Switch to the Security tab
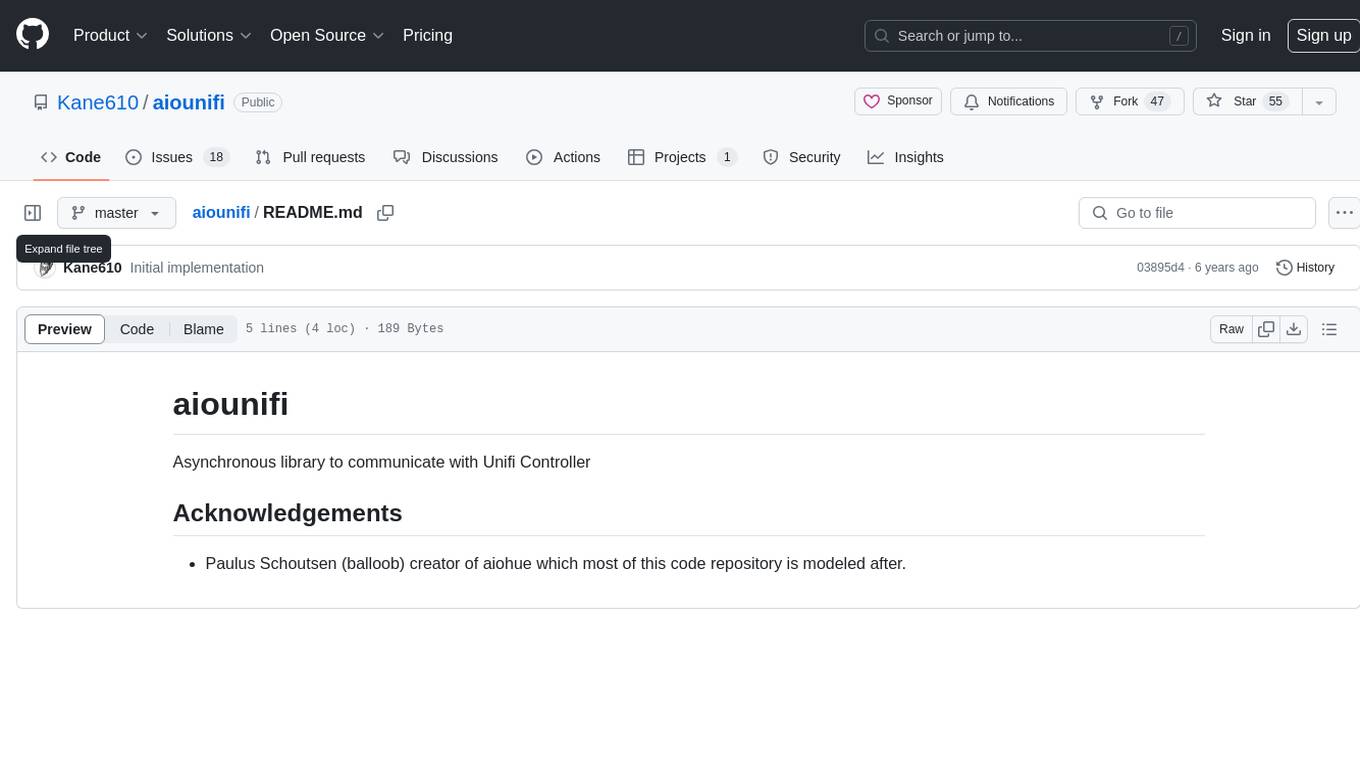Image resolution: width=1360 pixels, height=764 pixels. (x=802, y=157)
